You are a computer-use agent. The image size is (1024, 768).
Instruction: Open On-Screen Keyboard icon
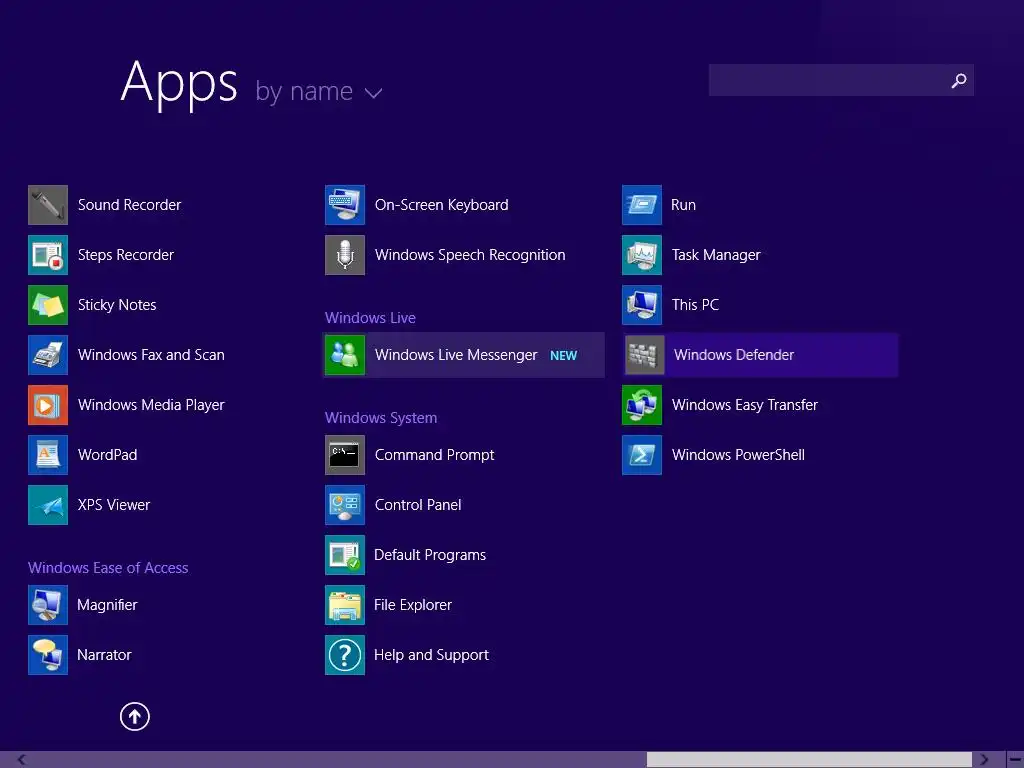[x=345, y=205]
